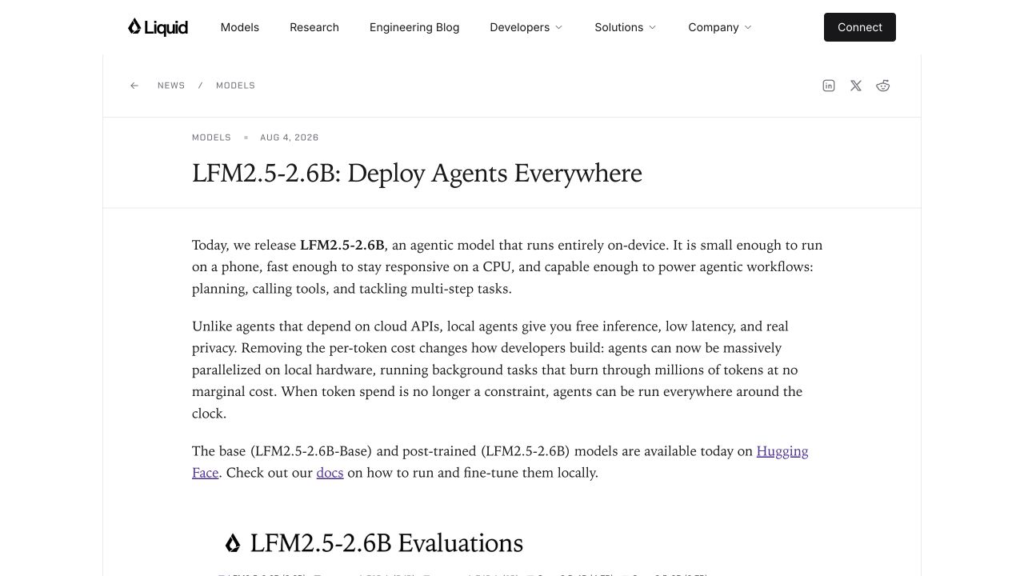This screenshot has width=1024, height=576.
Task: Click the Connect button
Action: tap(859, 27)
